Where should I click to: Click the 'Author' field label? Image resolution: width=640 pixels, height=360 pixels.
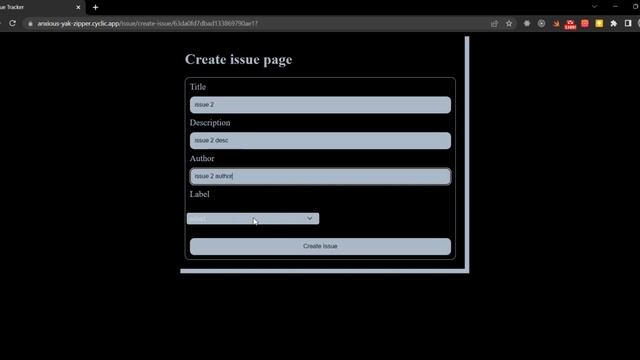202,158
